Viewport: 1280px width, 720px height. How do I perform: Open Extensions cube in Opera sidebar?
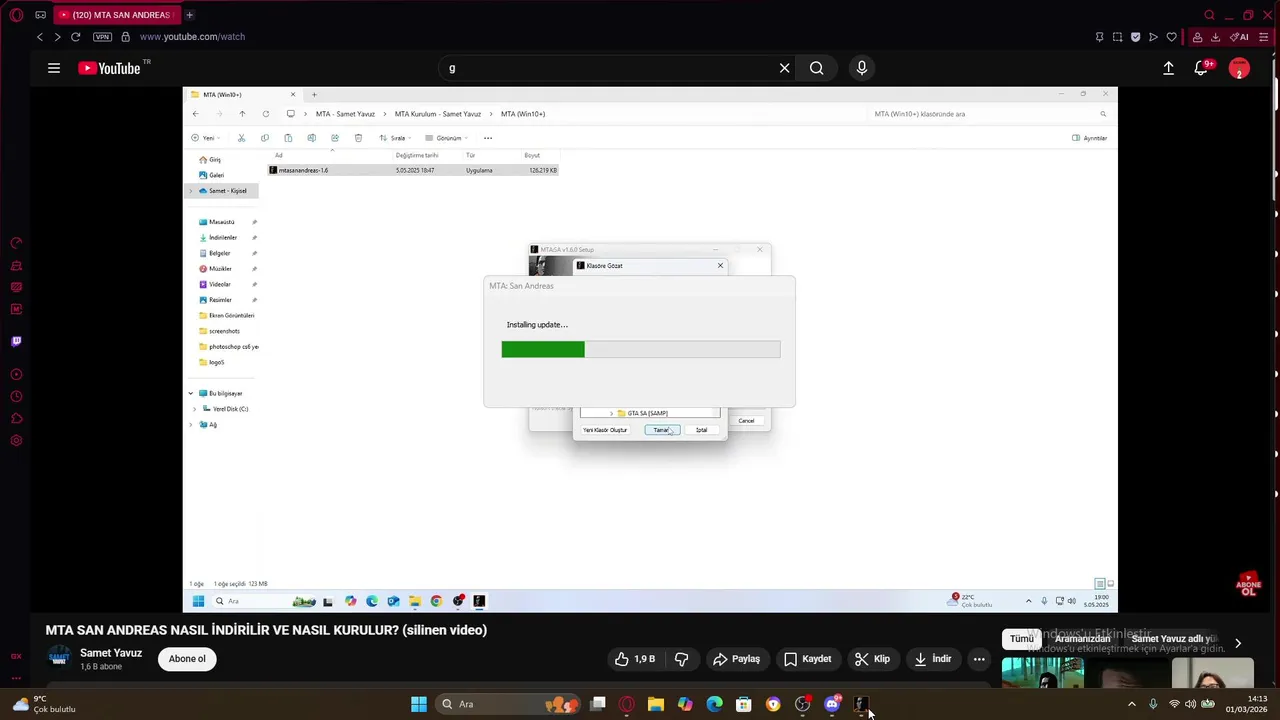click(x=16, y=419)
